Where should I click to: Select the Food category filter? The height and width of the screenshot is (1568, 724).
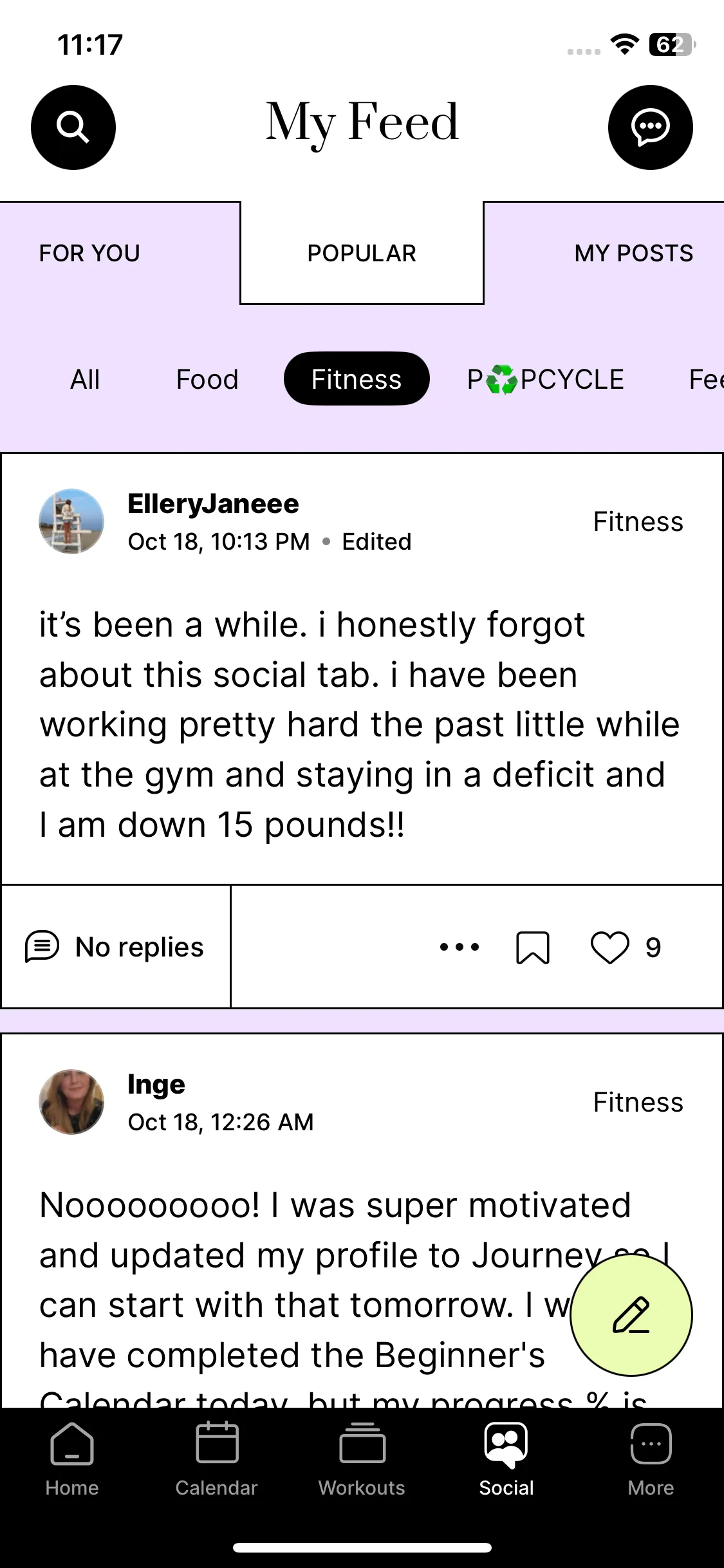tap(207, 379)
